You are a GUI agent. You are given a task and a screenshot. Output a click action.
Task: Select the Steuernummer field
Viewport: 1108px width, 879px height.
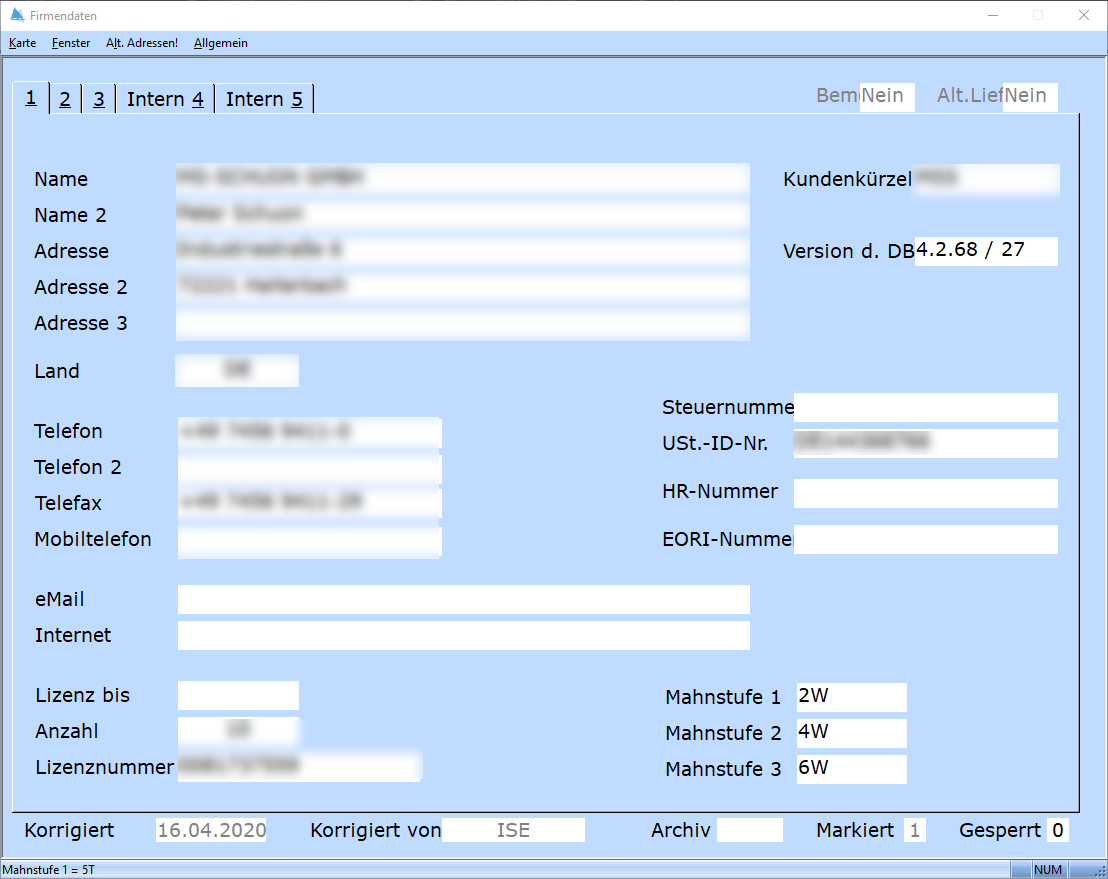pyautogui.click(x=925, y=408)
